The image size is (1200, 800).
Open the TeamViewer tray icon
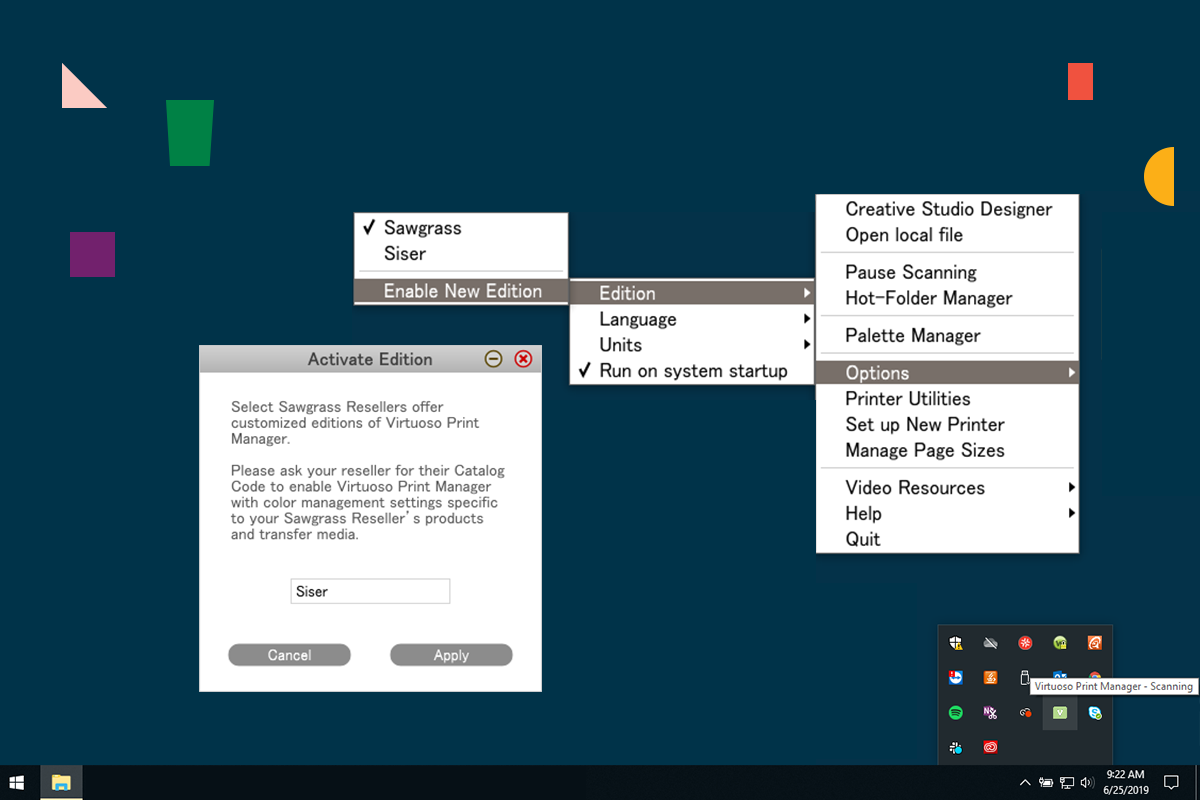coord(956,677)
